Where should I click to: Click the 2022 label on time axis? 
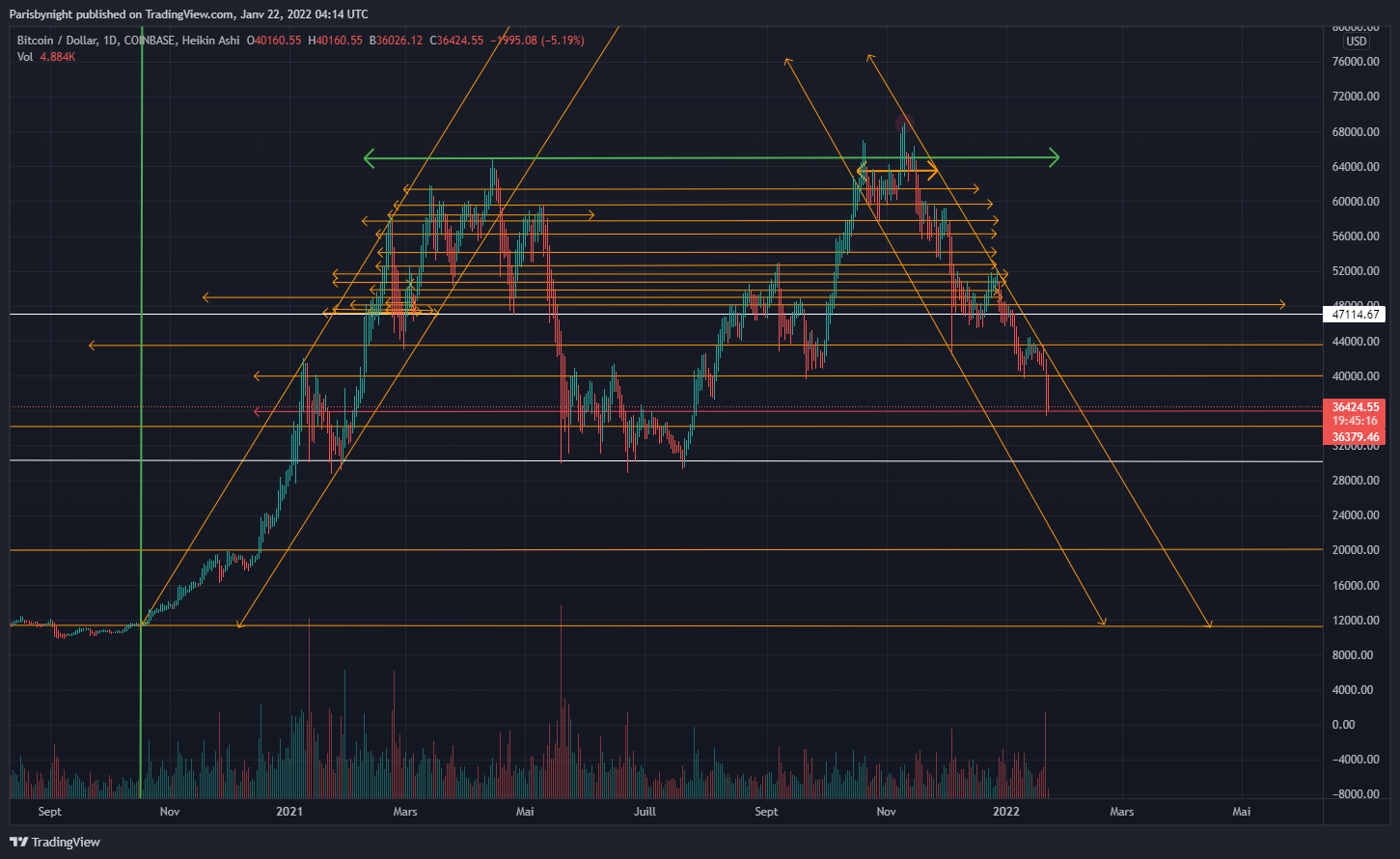click(1007, 812)
